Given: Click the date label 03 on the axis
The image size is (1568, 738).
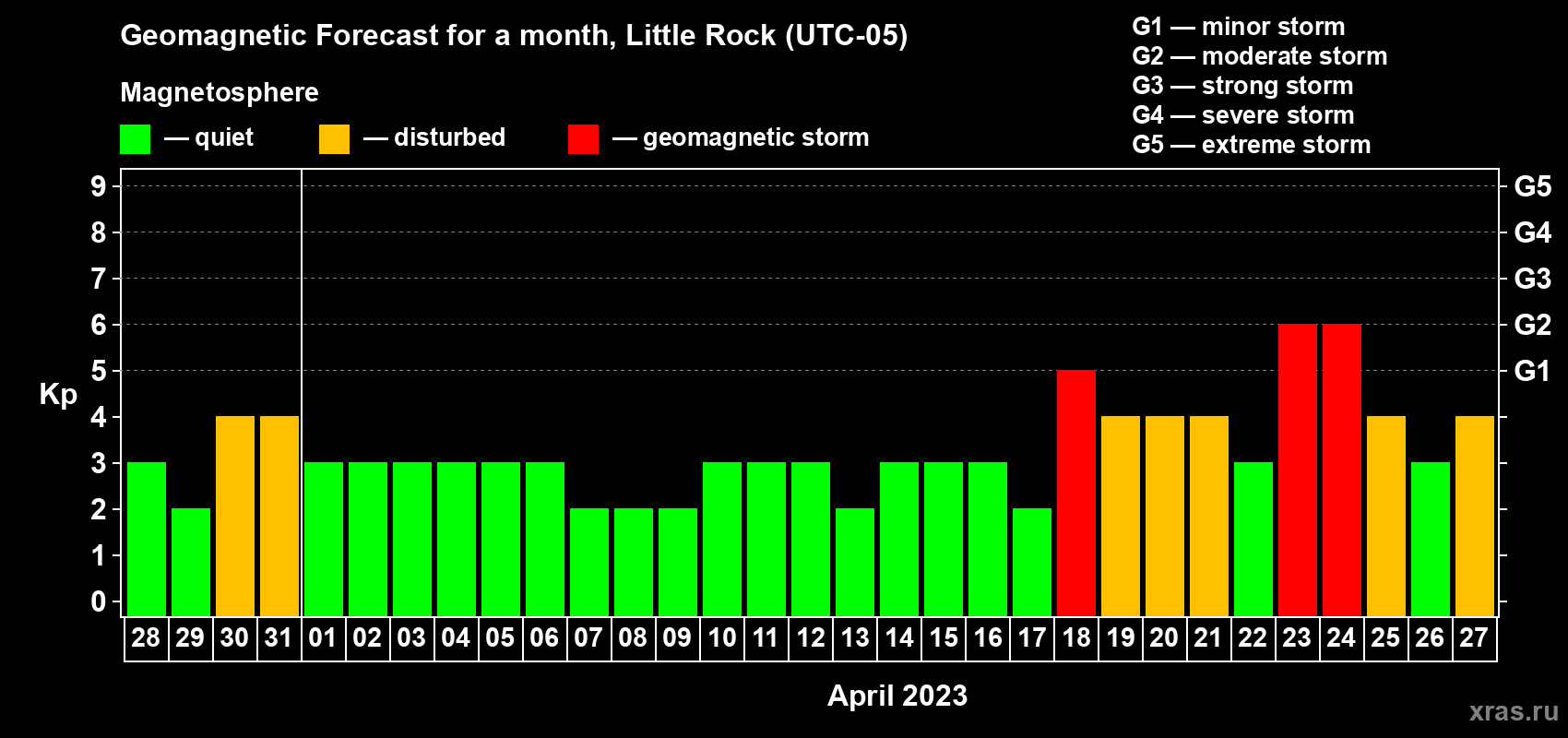Looking at the screenshot, I should click(411, 638).
